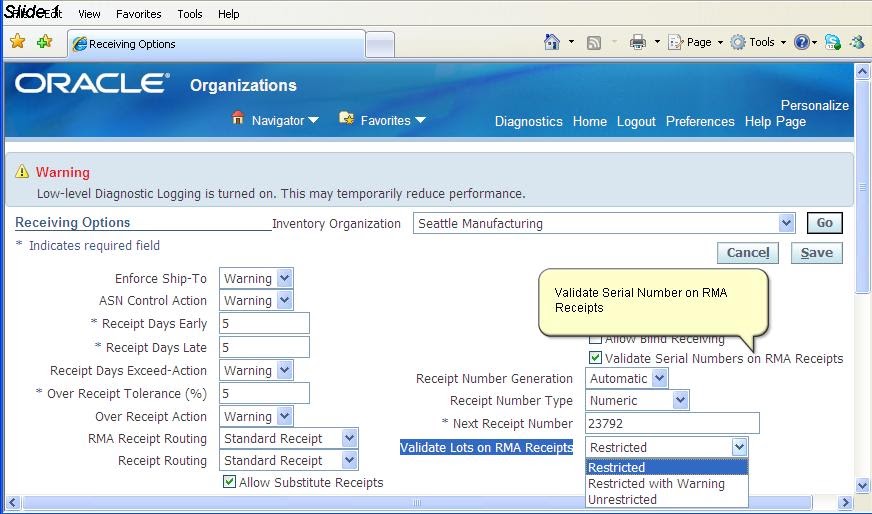Viewport: 872px width, 514px height.
Task: Click the Page toolbar dropdown arrow
Action: pos(720,42)
